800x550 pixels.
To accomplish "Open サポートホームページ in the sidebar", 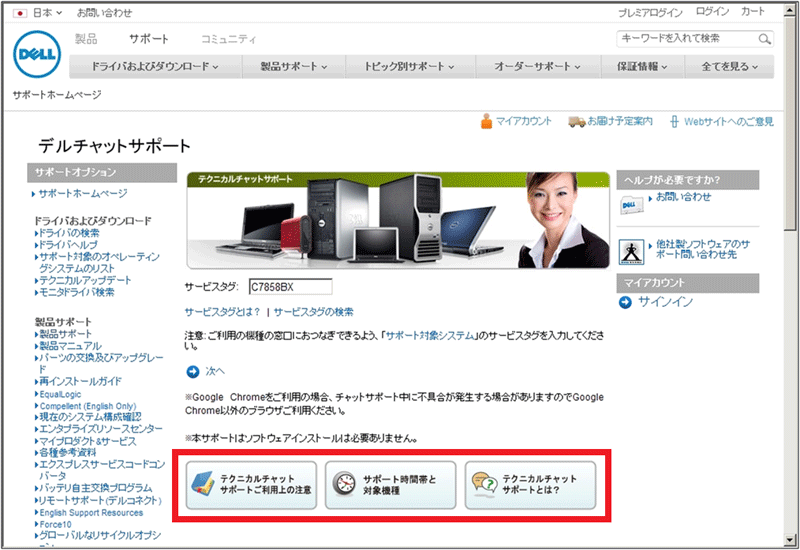I will [x=83, y=194].
